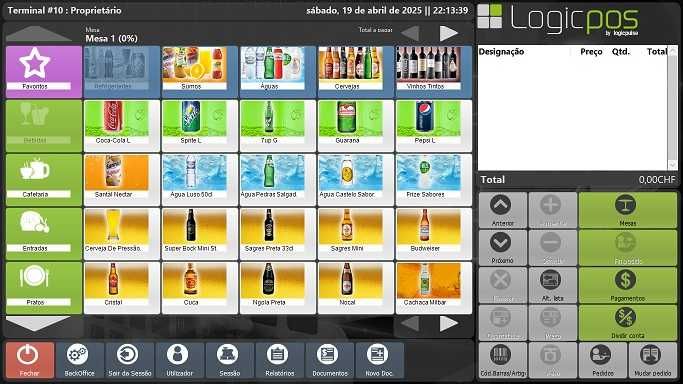Add Coca-Cola L to the order

(x=122, y=125)
